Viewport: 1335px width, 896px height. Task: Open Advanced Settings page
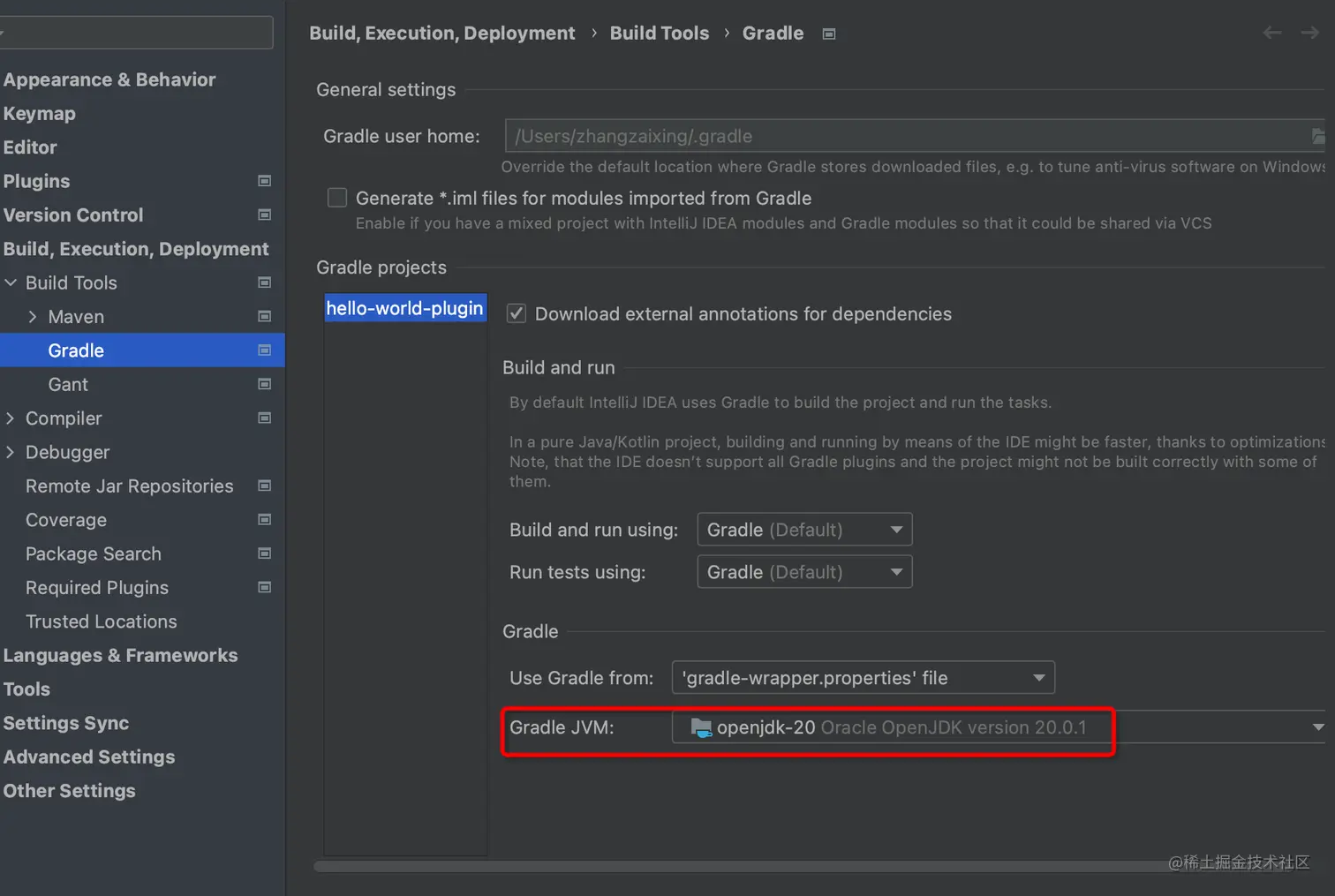point(89,757)
